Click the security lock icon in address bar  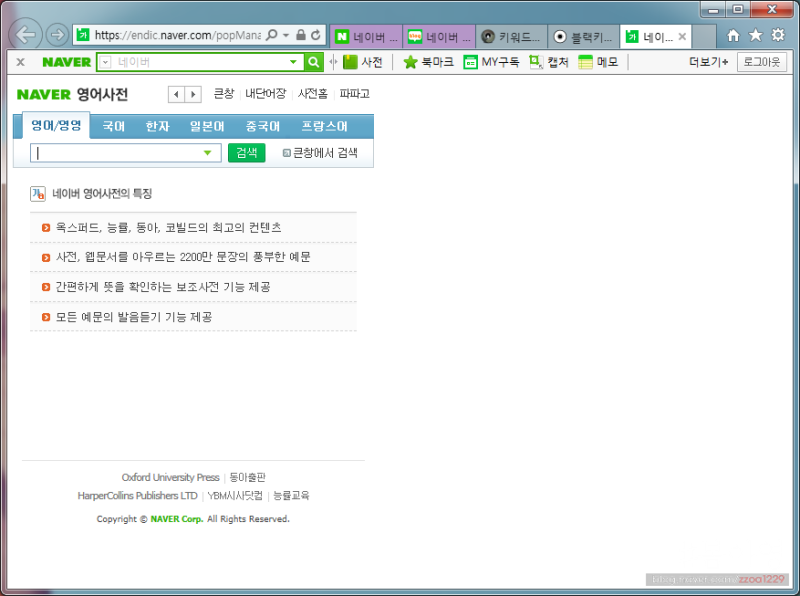click(301, 35)
